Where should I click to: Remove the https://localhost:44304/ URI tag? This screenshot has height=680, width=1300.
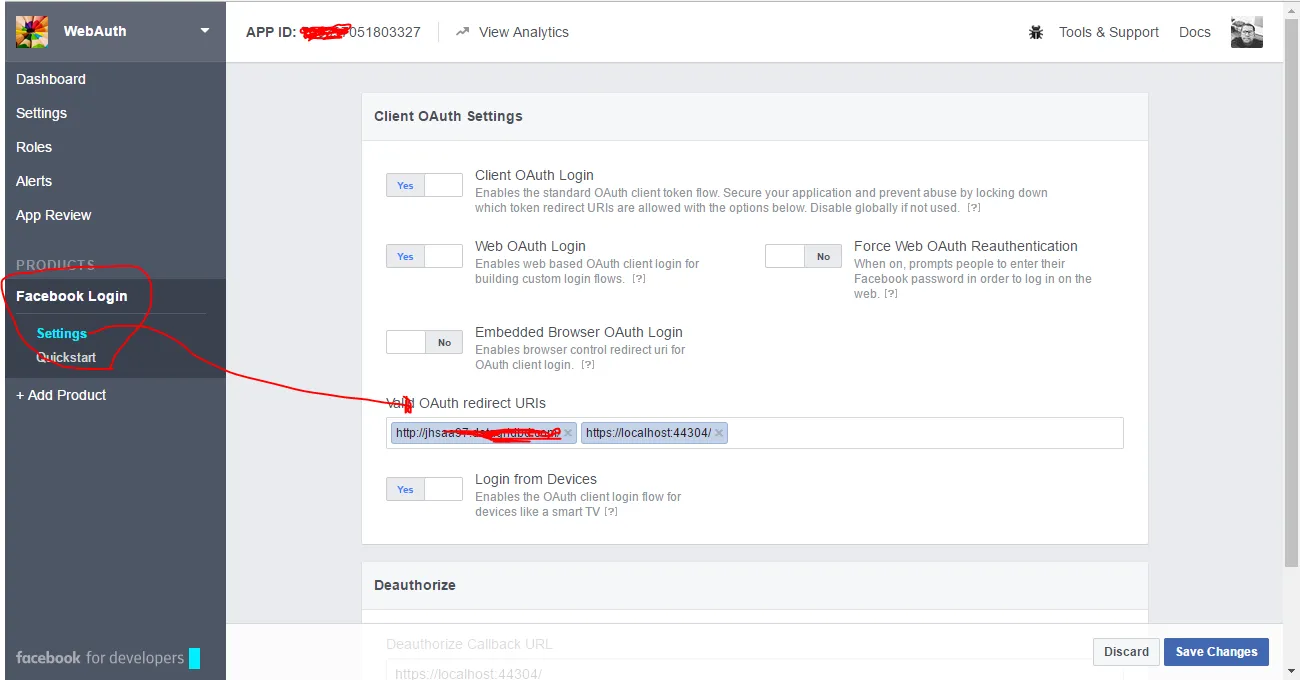718,433
